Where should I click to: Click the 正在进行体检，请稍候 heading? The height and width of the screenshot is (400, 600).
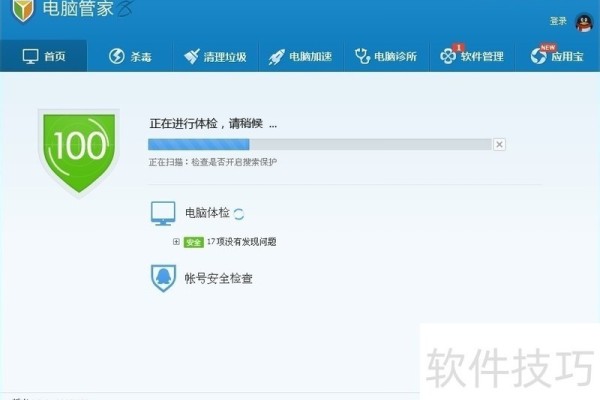point(213,124)
